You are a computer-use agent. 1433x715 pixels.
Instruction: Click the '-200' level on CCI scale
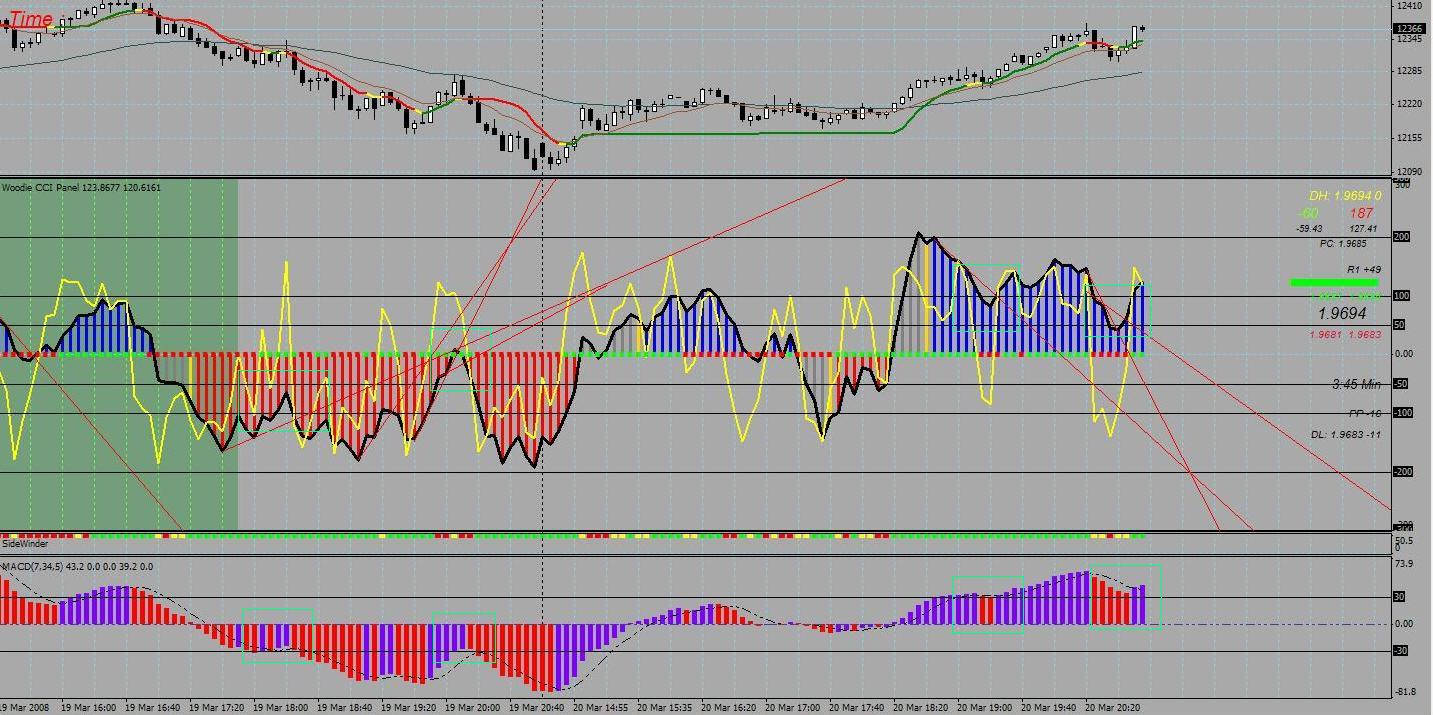[x=1403, y=472]
